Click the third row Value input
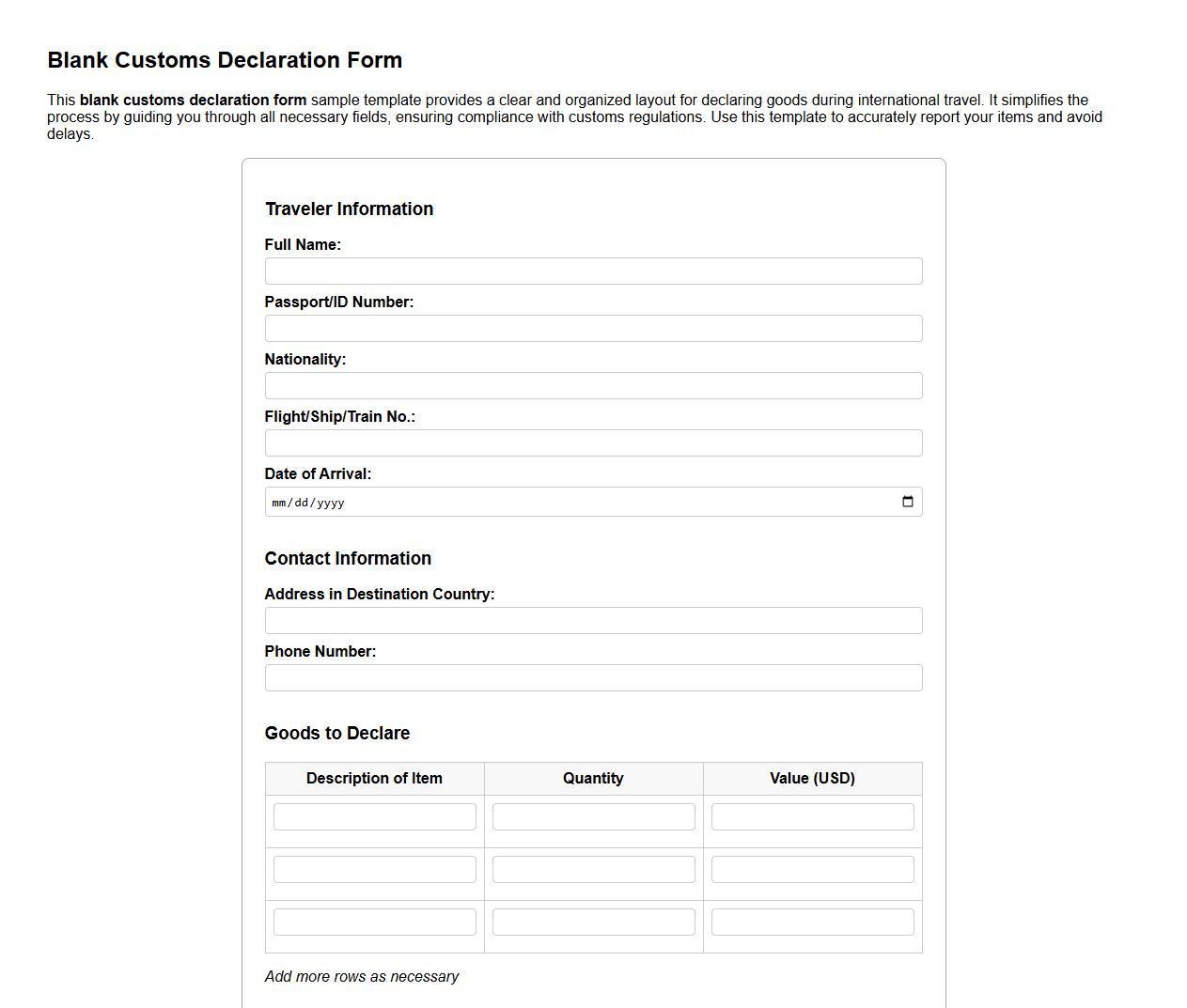This screenshot has height=1008, width=1187. click(812, 922)
